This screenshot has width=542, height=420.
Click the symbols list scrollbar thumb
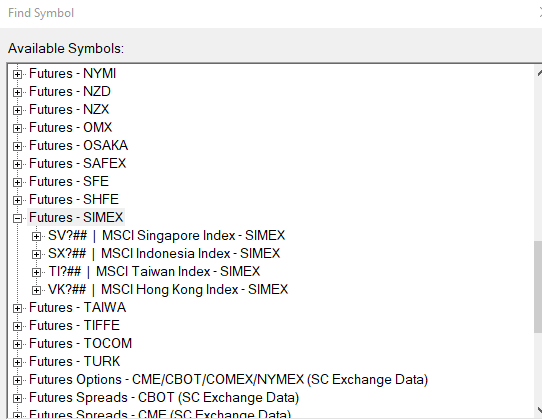pyautogui.click(x=538, y=287)
